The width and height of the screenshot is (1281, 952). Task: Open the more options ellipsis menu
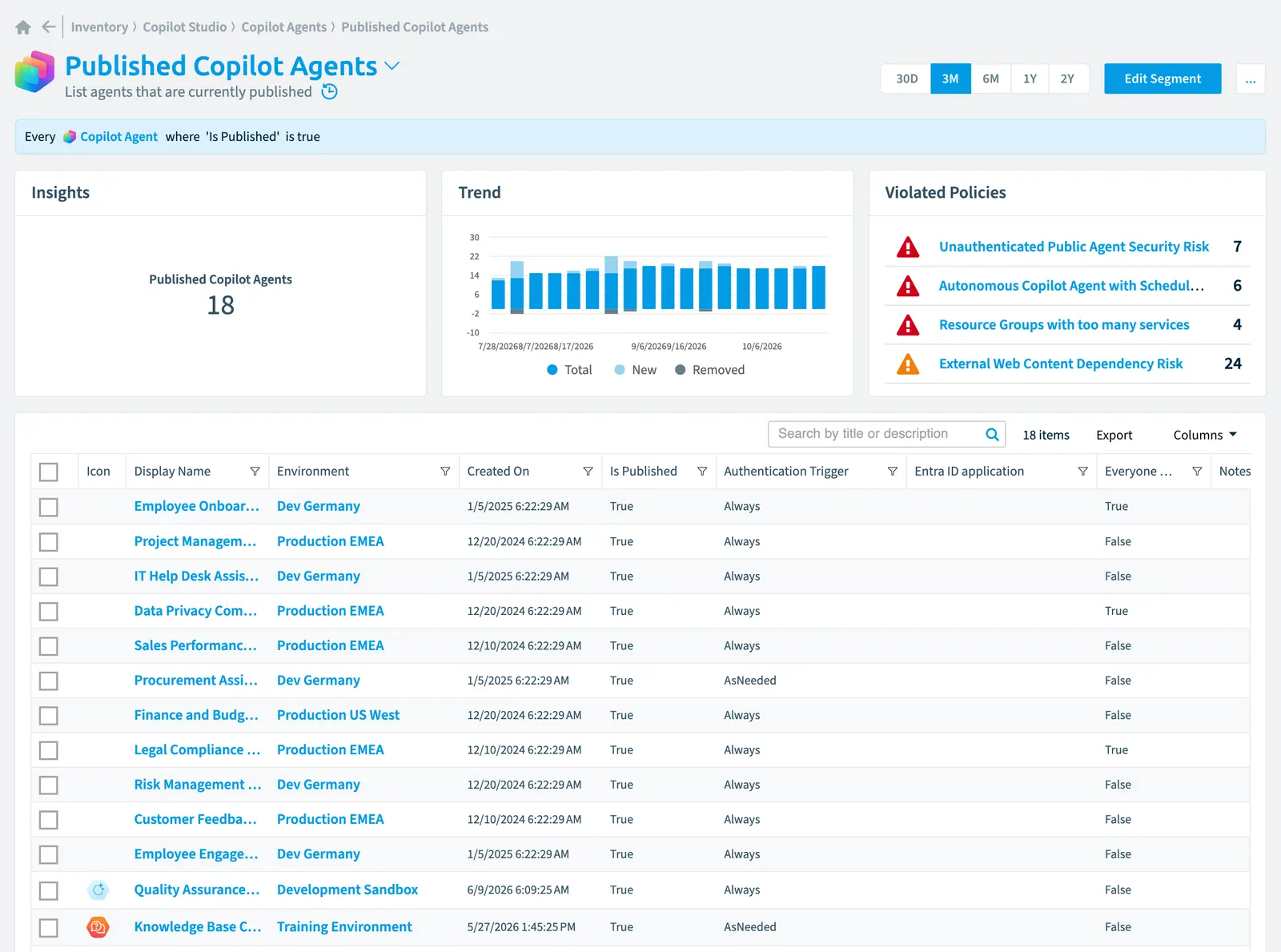1251,78
